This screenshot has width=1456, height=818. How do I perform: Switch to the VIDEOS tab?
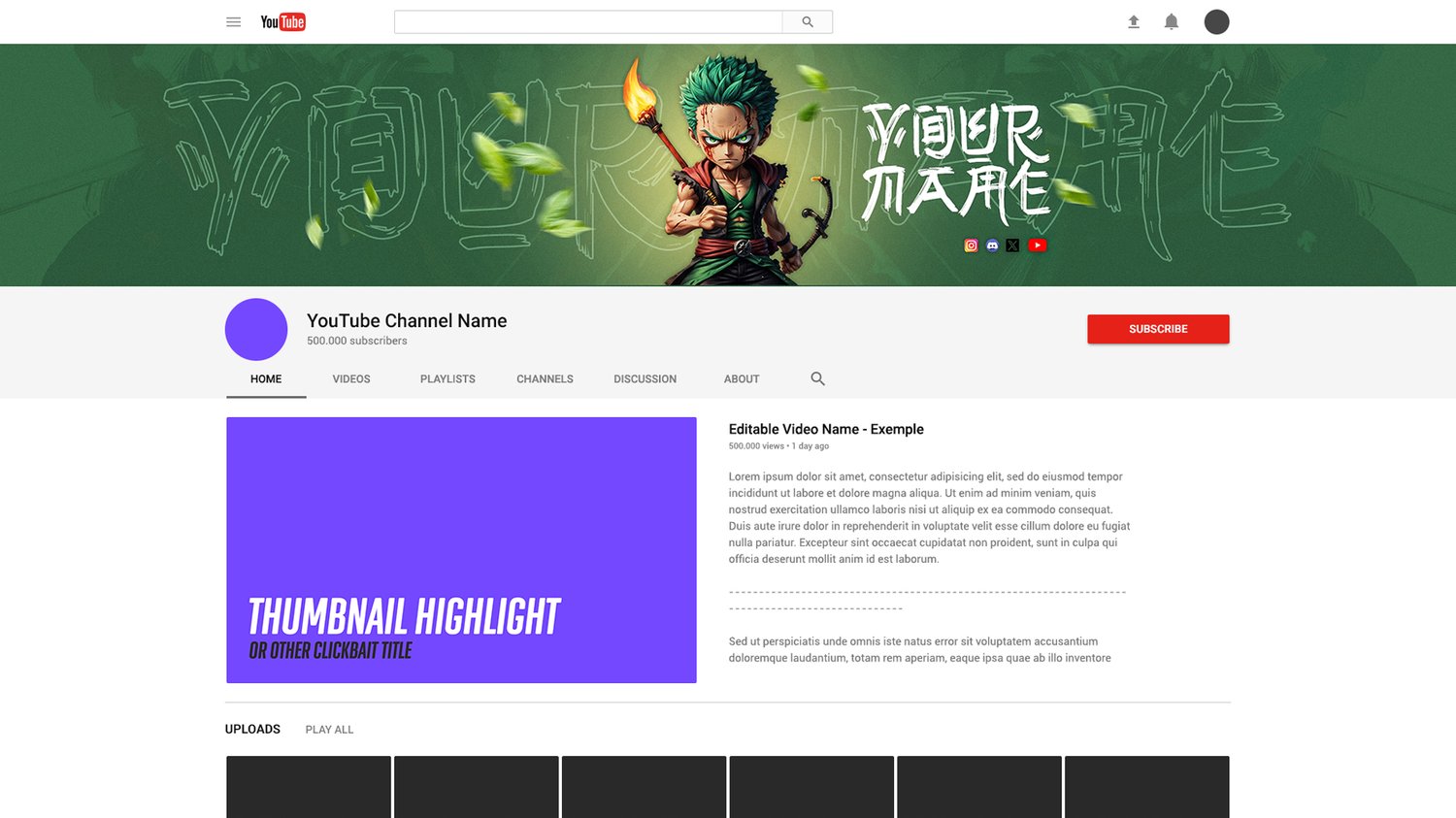point(351,378)
